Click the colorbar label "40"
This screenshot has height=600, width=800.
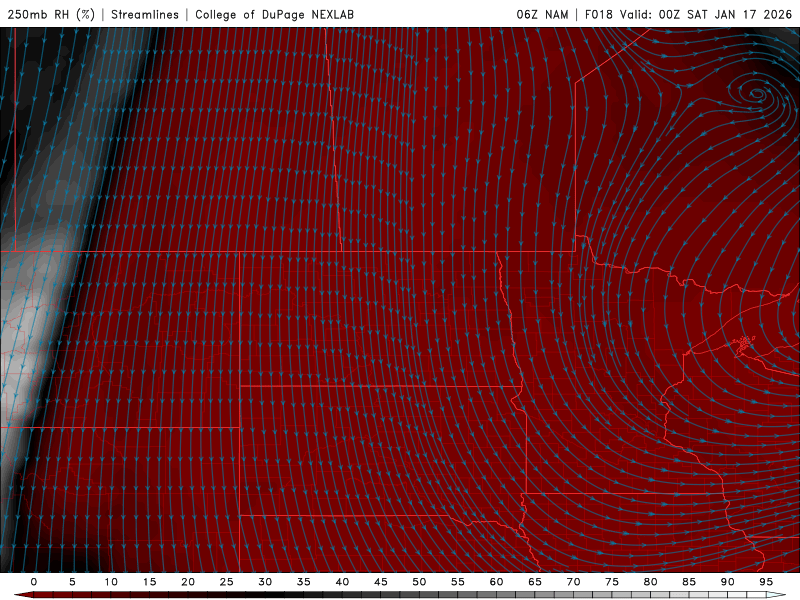[x=342, y=582]
